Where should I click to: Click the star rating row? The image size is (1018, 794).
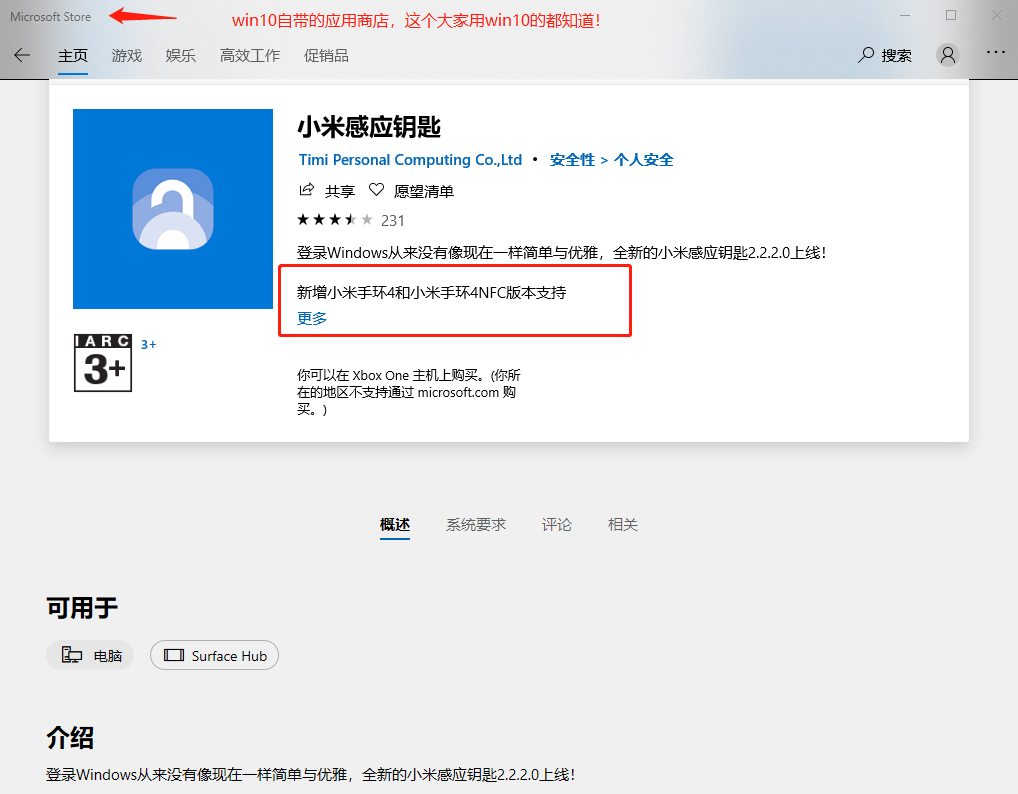point(335,220)
